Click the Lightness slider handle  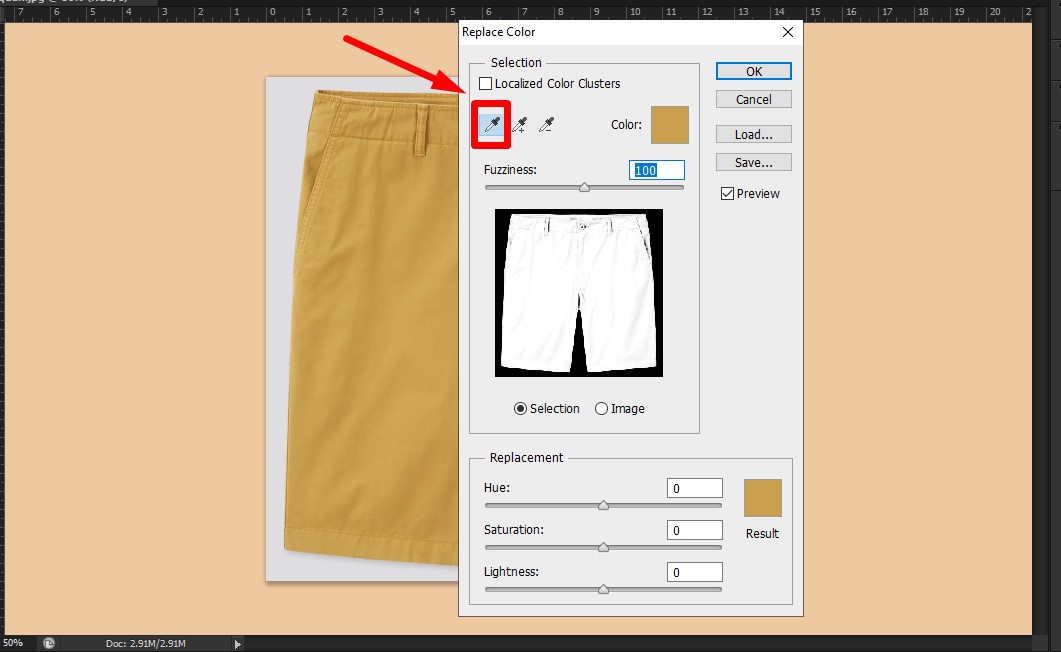[x=603, y=589]
